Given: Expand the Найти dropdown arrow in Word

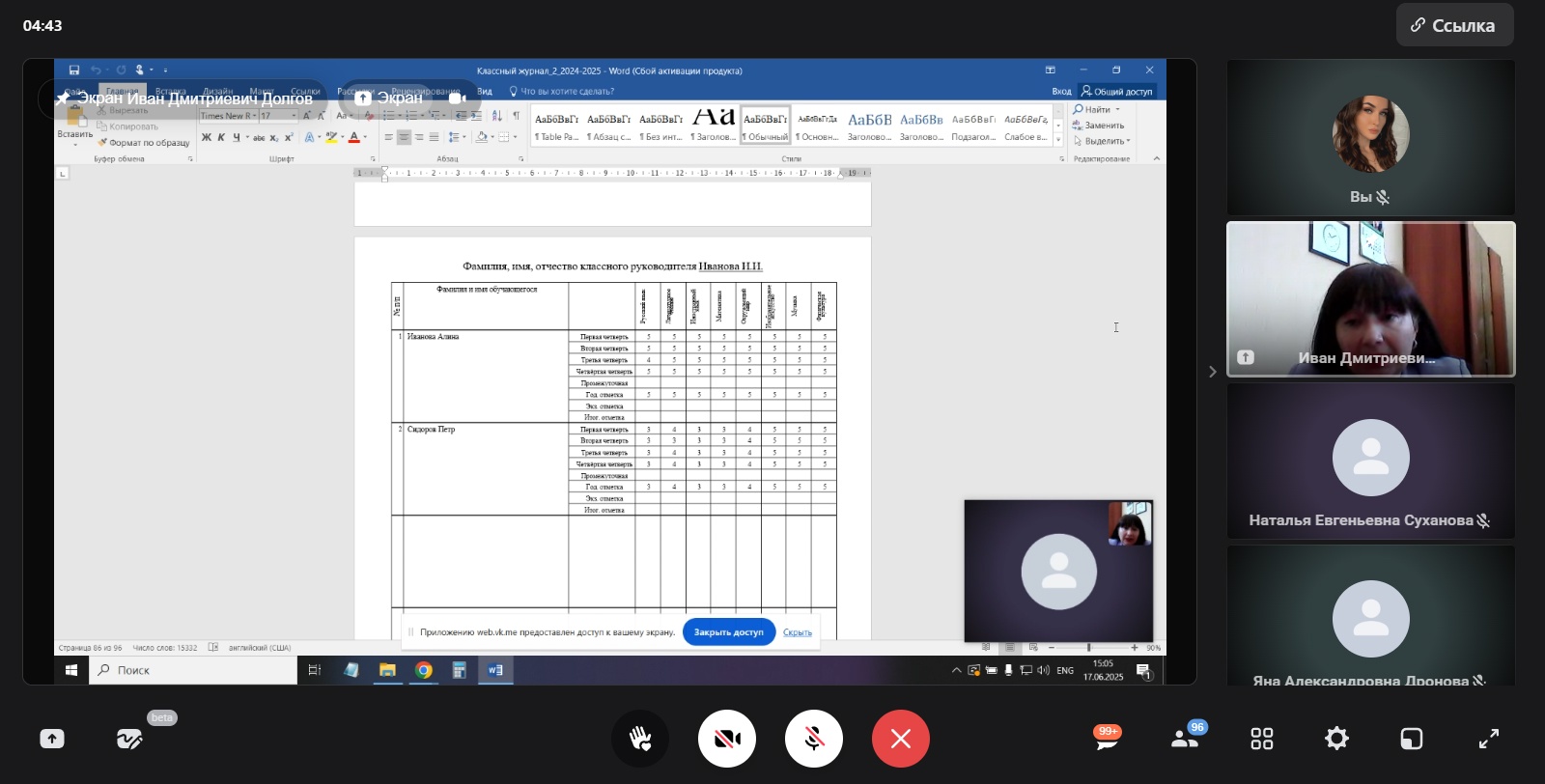Looking at the screenshot, I should pos(1118,110).
